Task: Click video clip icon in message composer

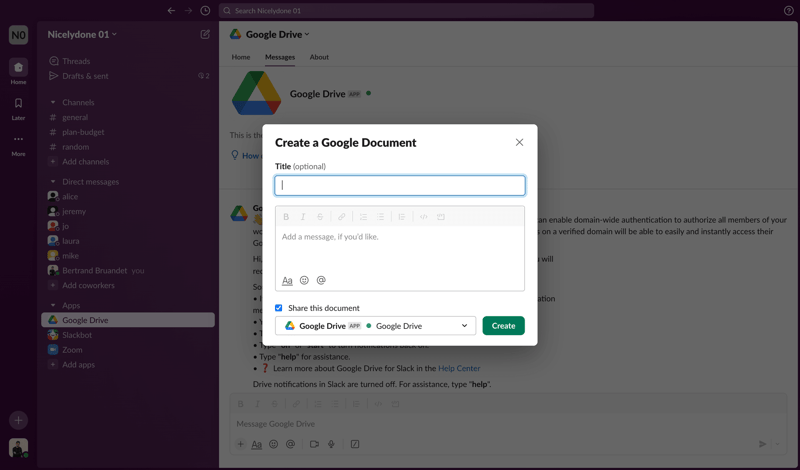Action: click(314, 444)
